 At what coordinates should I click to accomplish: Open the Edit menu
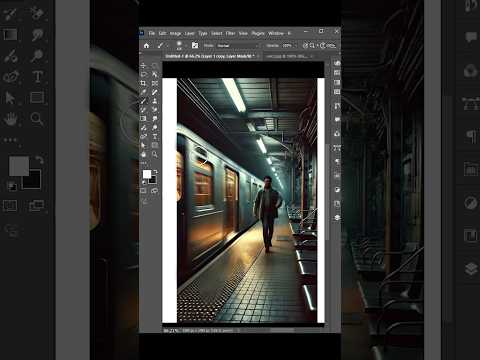coord(162,33)
